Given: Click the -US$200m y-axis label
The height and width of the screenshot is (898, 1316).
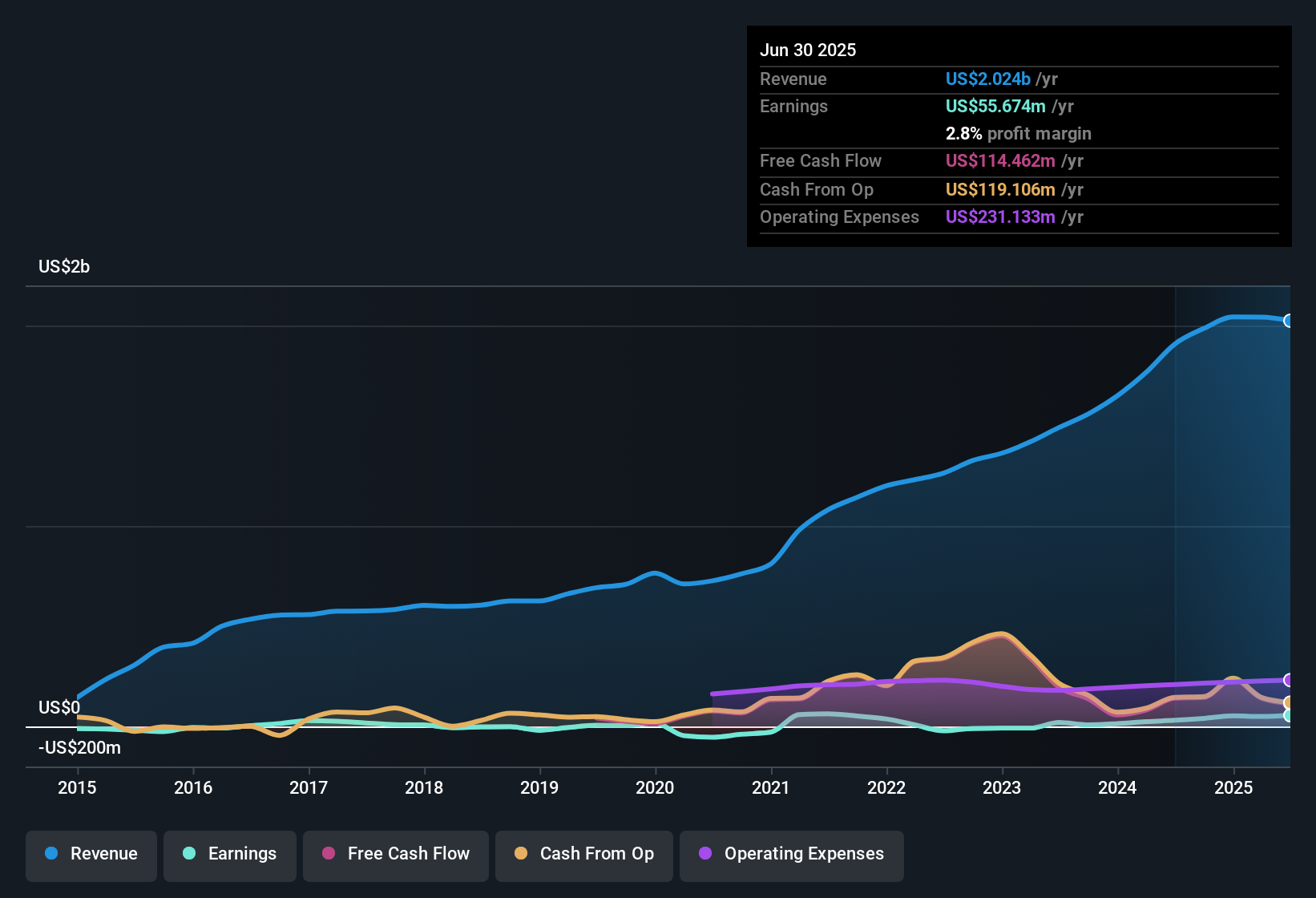Looking at the screenshot, I should point(79,747).
